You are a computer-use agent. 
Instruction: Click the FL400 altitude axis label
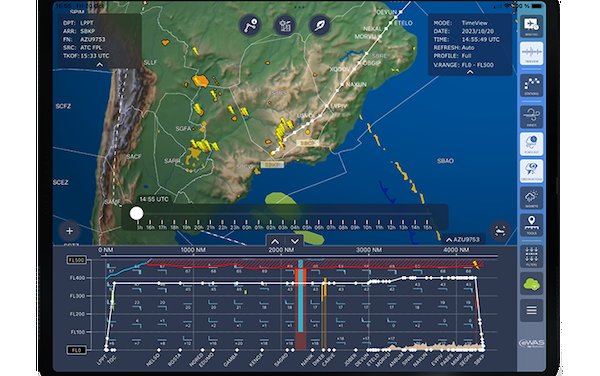point(77,278)
